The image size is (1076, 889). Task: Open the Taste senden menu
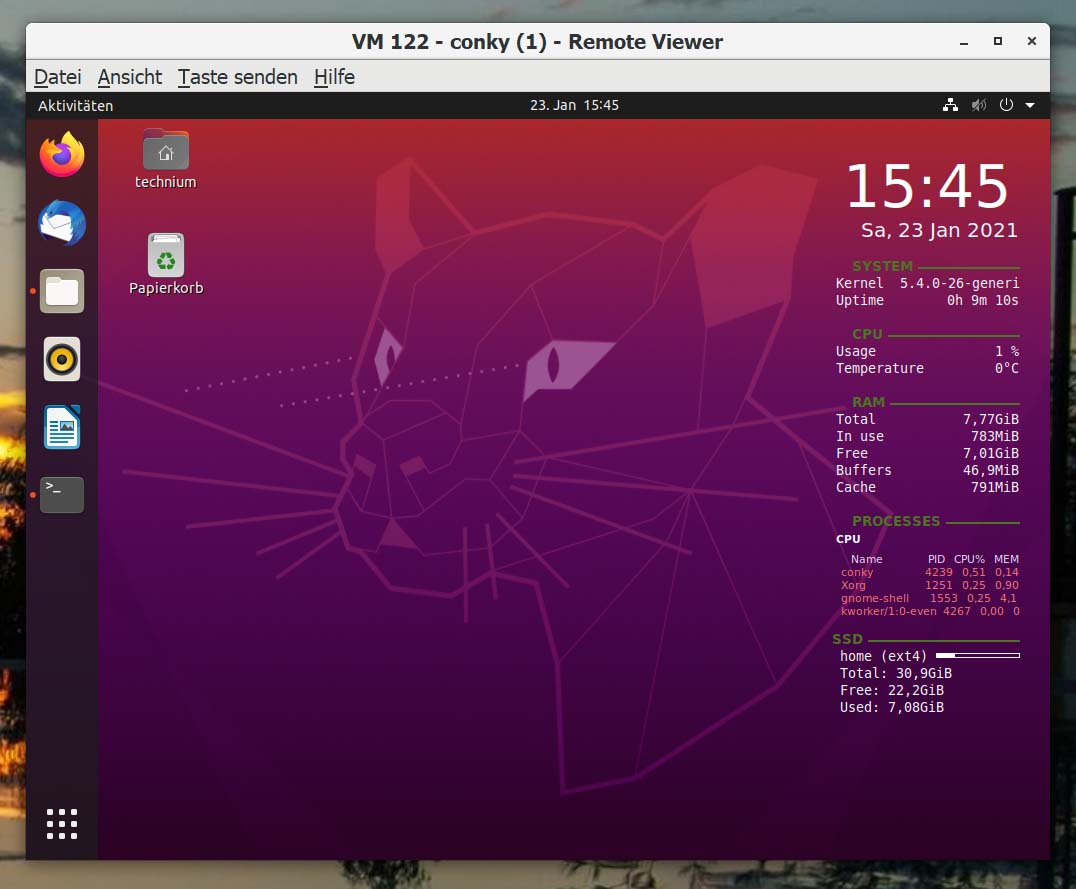point(237,77)
